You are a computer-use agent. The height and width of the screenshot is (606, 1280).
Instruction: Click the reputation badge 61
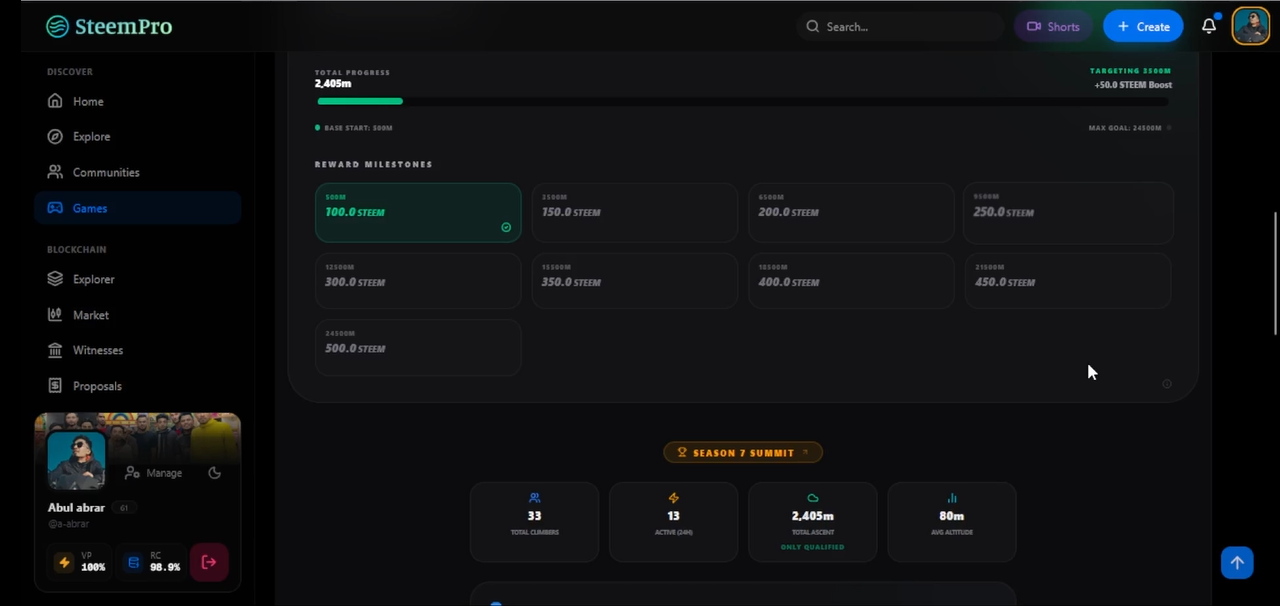[x=124, y=508]
